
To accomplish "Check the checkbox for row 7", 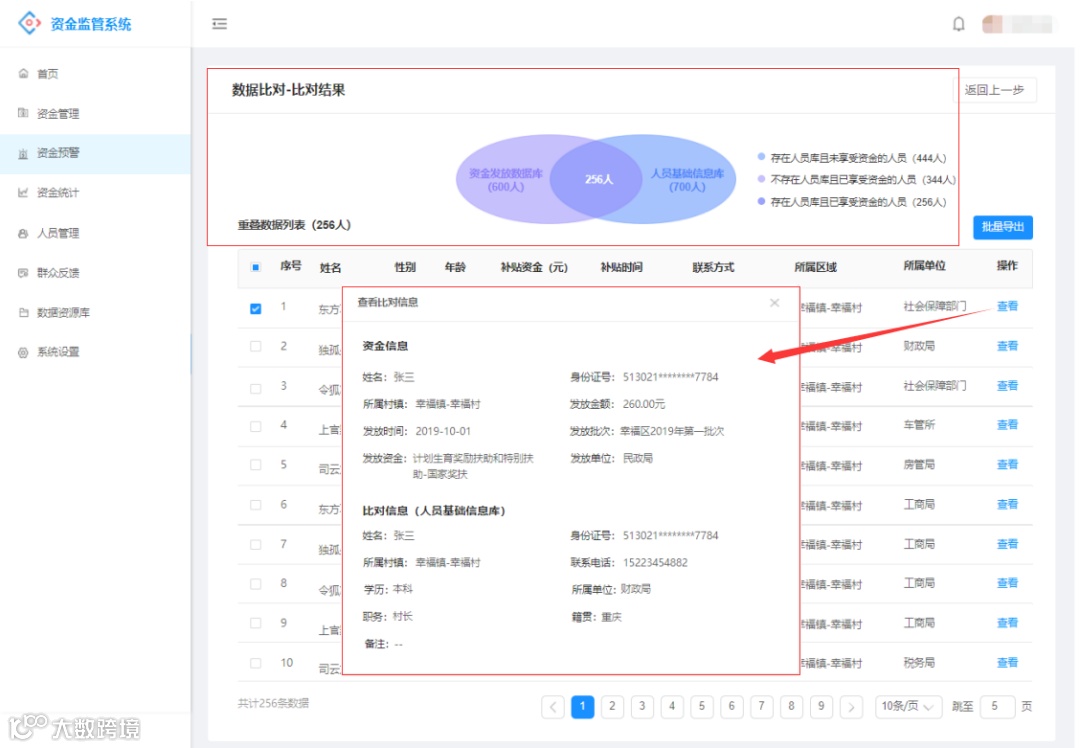I will point(256,544).
